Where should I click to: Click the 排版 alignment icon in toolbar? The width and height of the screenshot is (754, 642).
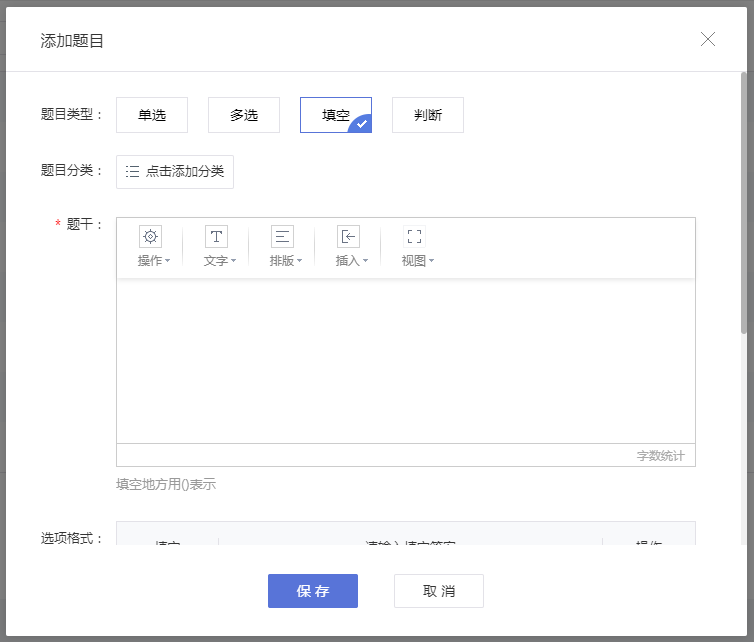pyautogui.click(x=282, y=237)
